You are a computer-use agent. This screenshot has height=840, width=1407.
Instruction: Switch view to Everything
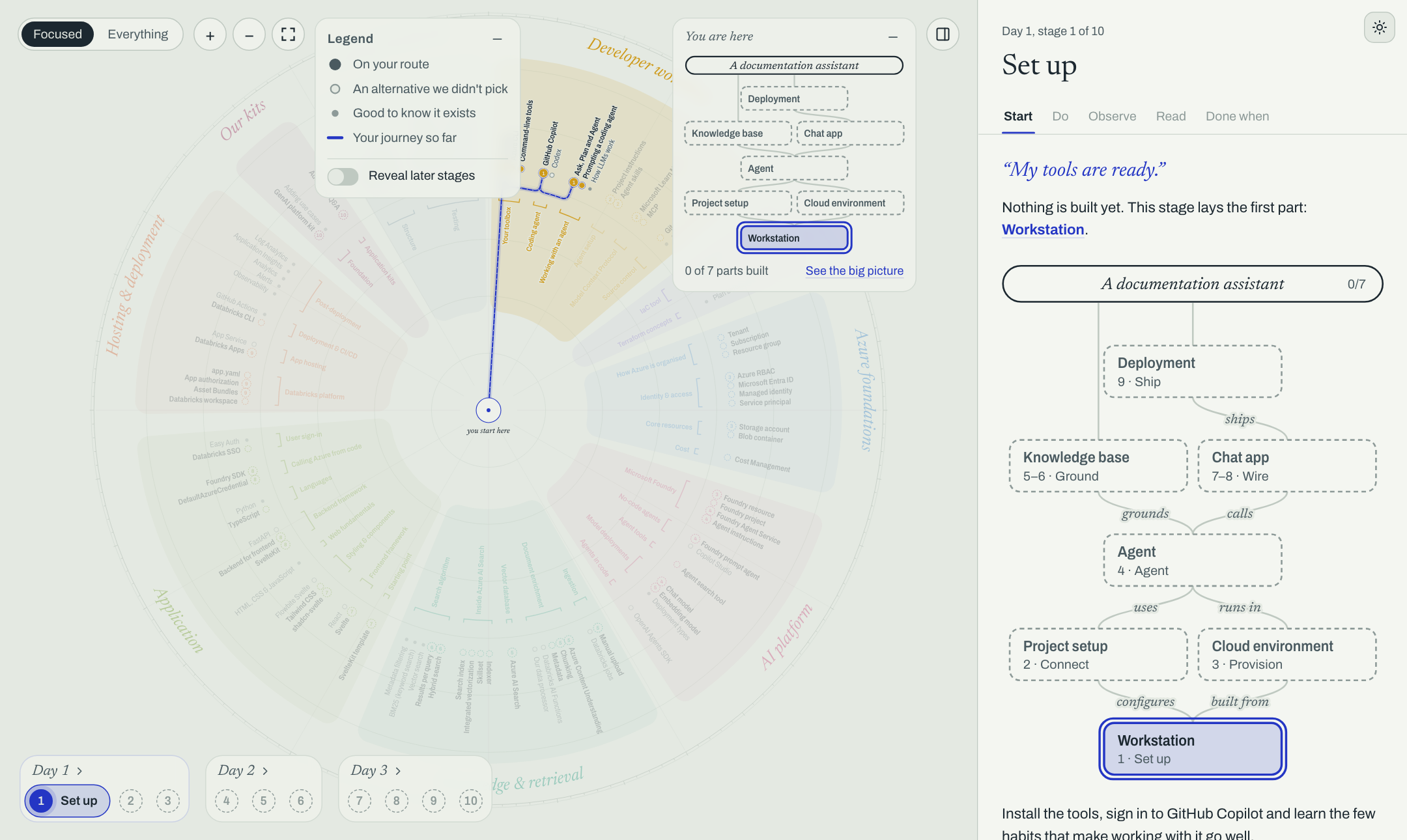click(137, 35)
